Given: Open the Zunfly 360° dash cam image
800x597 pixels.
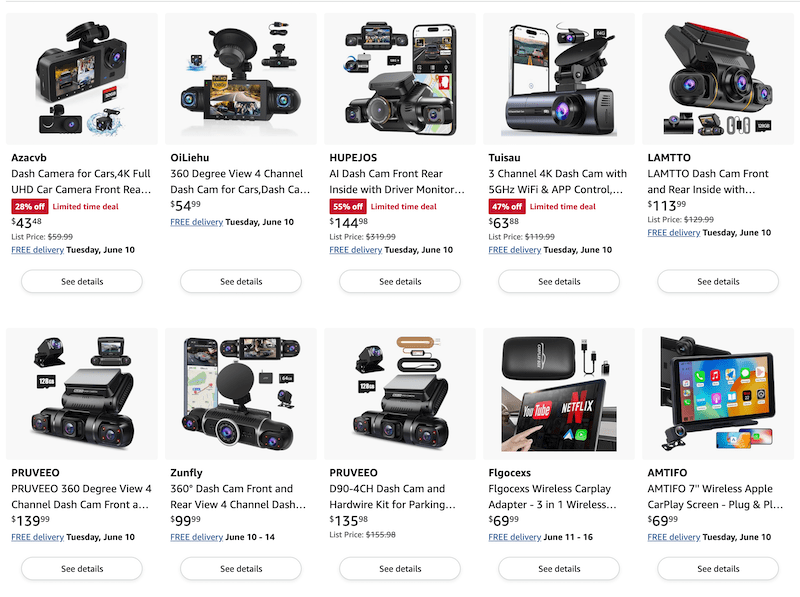Looking at the screenshot, I should click(241, 393).
